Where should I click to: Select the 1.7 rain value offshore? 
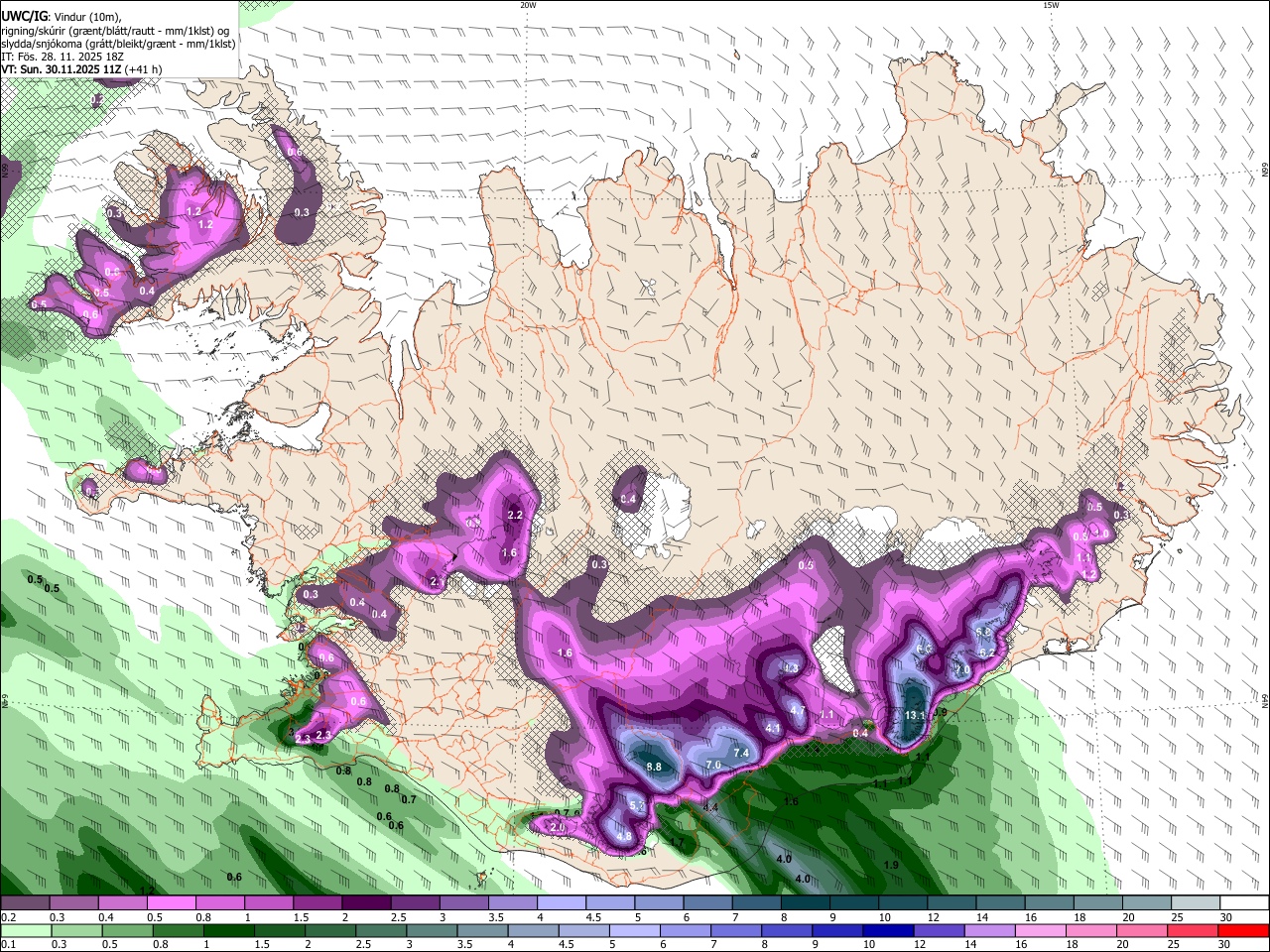[x=677, y=843]
